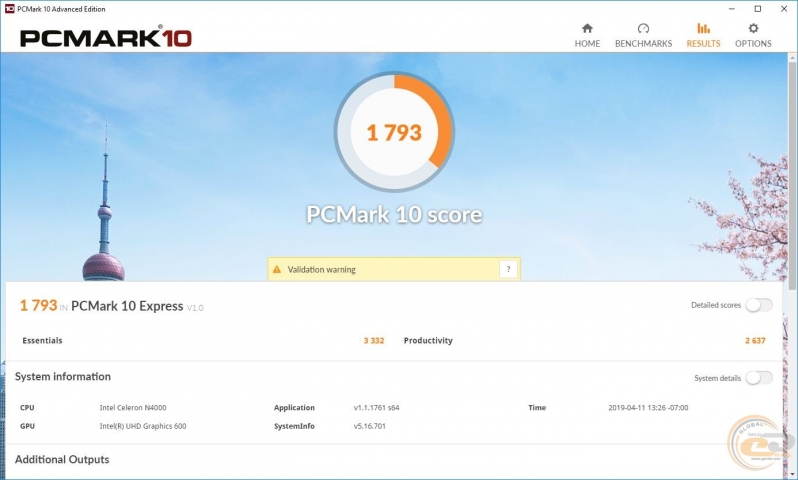Image resolution: width=798 pixels, height=480 pixels.
Task: Click the PCMARK 10 logo
Action: click(x=106, y=38)
